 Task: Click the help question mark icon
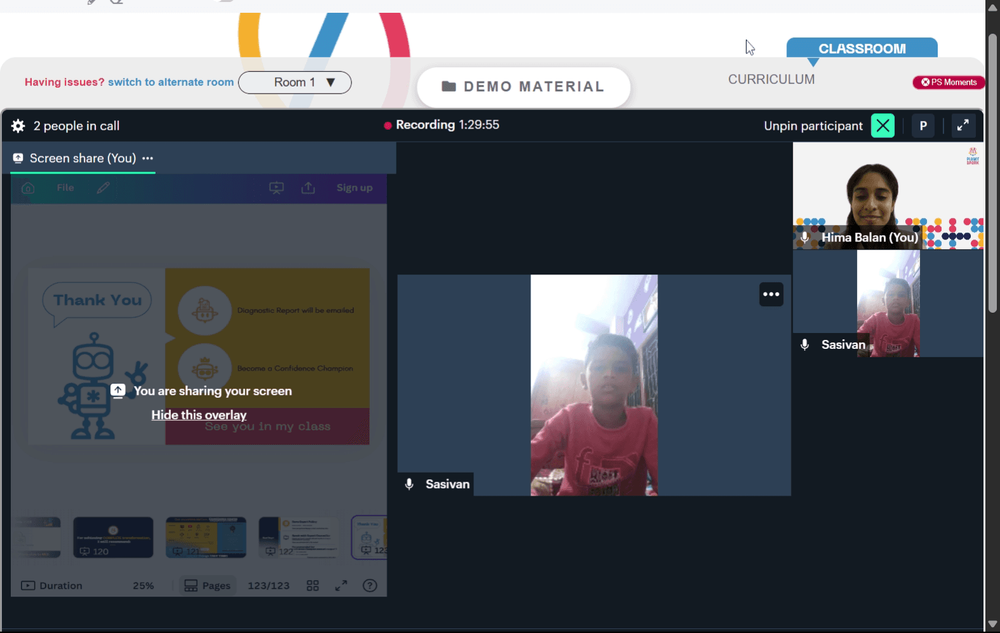click(370, 585)
